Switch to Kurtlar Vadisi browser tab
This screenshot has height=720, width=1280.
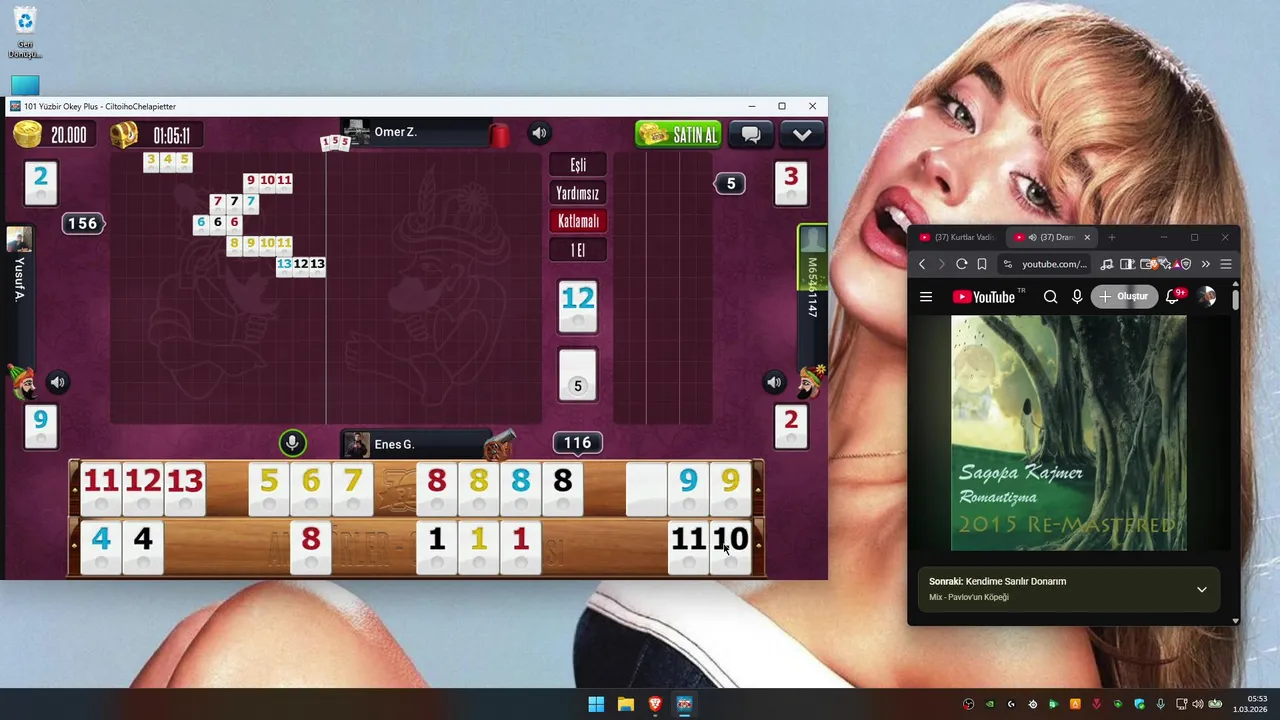click(x=957, y=238)
